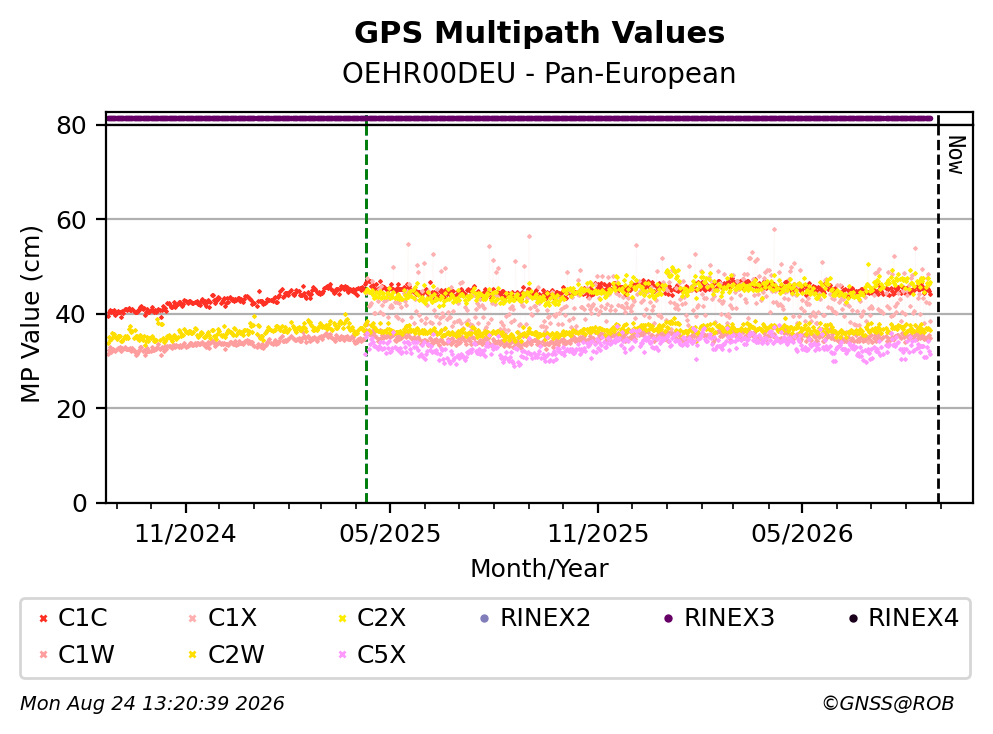
Task: Click the OEHR00DEU - Pan-European subtitle
Action: click(x=539, y=73)
